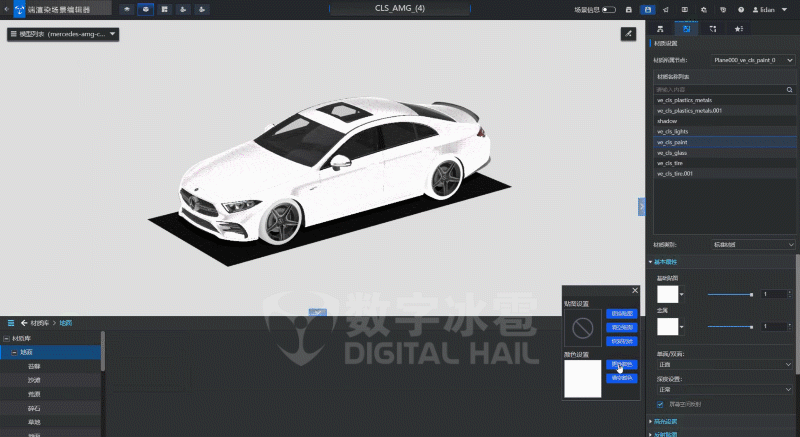The width and height of the screenshot is (800, 437).
Task: Click the back arrow beside the app logo
Action: click(6, 9)
